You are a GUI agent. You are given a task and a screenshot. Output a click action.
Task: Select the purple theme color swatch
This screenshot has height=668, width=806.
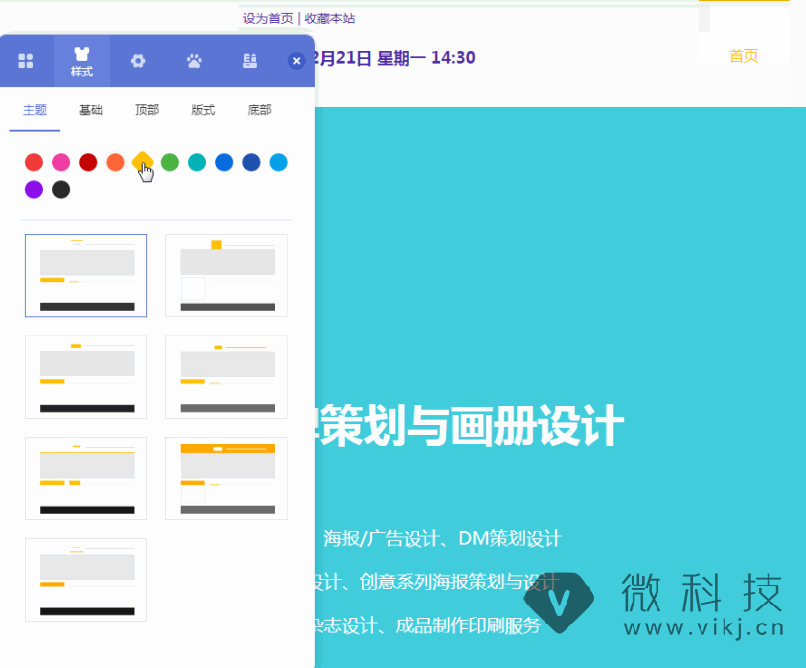coord(34,189)
